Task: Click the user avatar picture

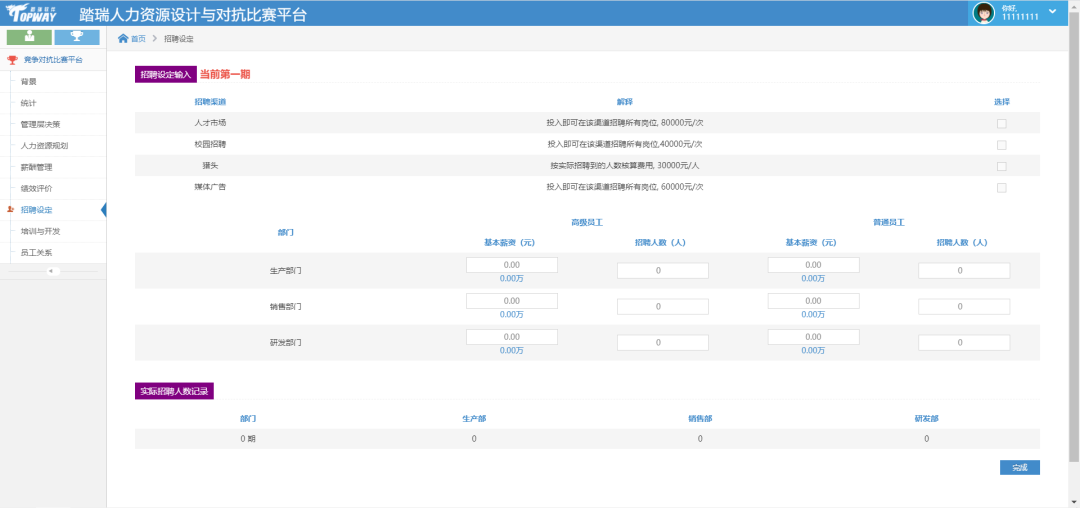Action: pos(984,13)
